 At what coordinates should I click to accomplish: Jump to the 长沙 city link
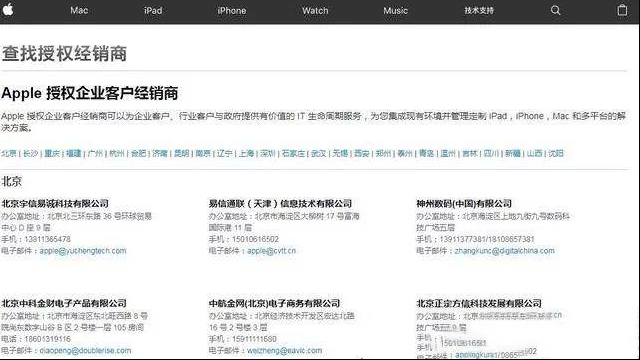(31, 153)
